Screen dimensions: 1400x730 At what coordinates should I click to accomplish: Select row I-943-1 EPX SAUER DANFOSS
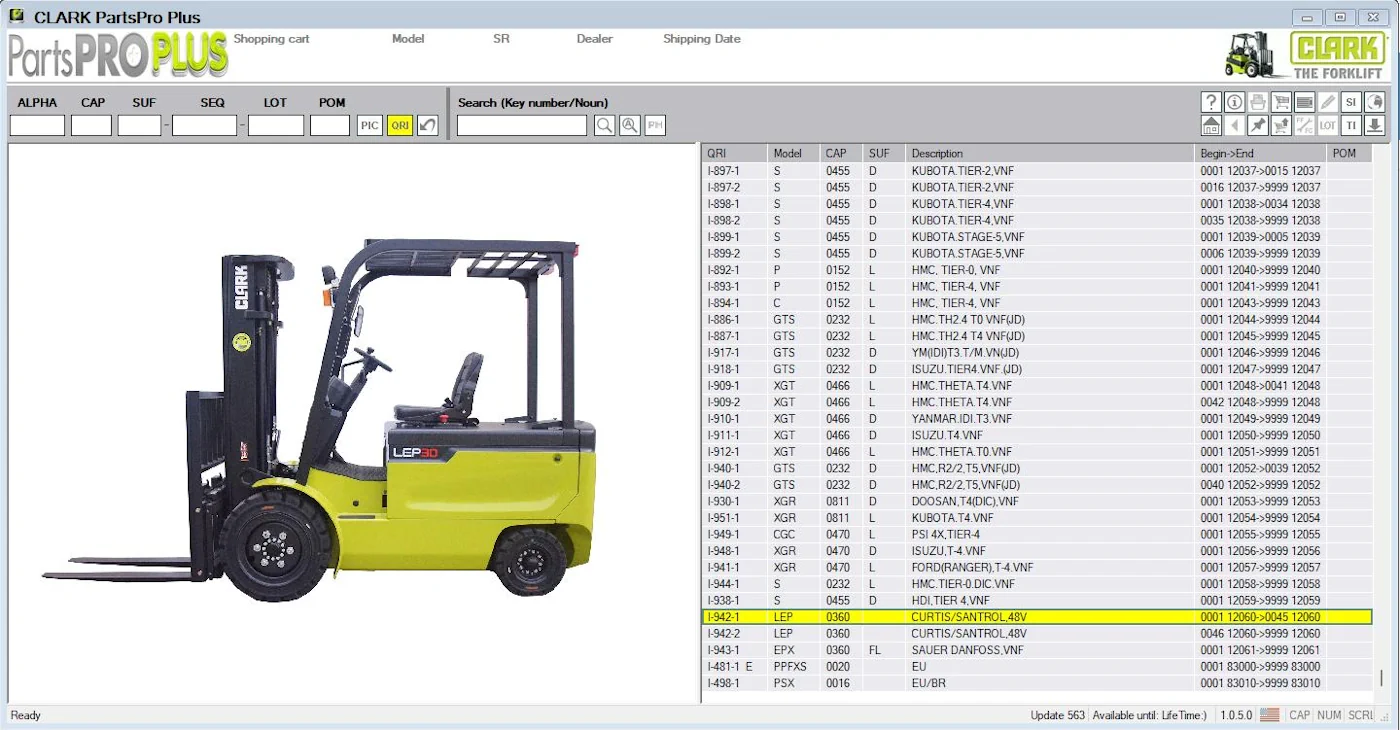tap(1037, 650)
